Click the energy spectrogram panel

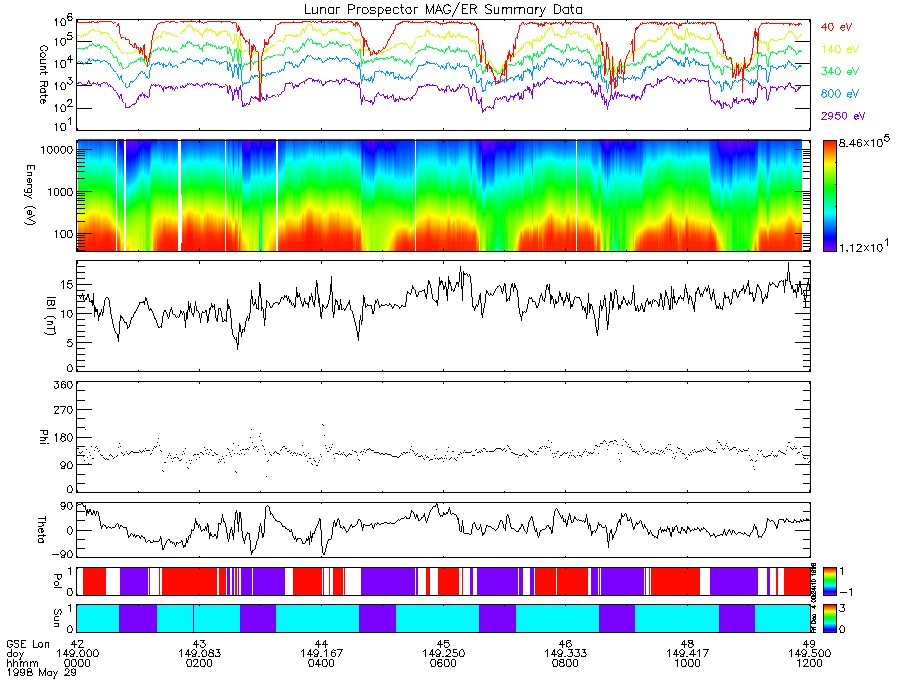coord(443,196)
